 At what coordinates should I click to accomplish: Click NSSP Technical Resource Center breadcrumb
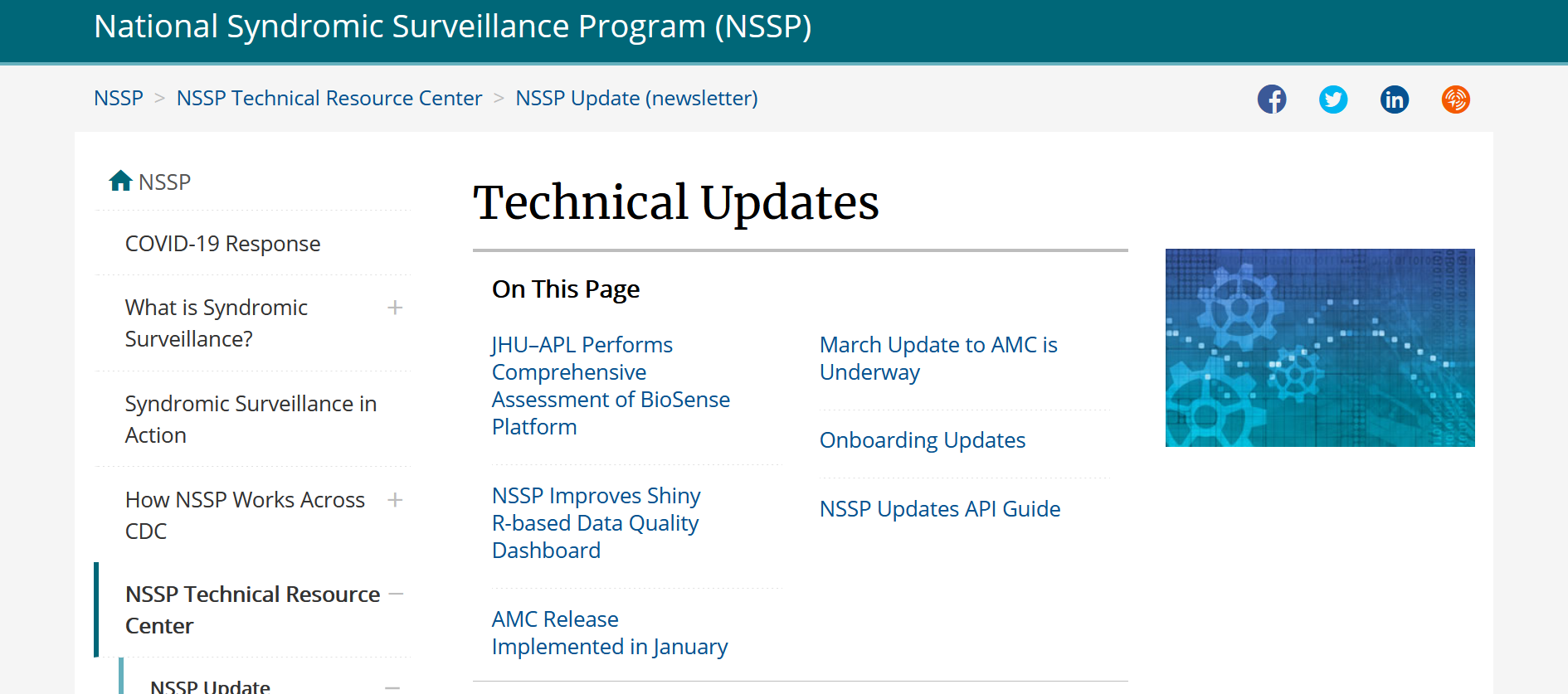click(x=329, y=98)
